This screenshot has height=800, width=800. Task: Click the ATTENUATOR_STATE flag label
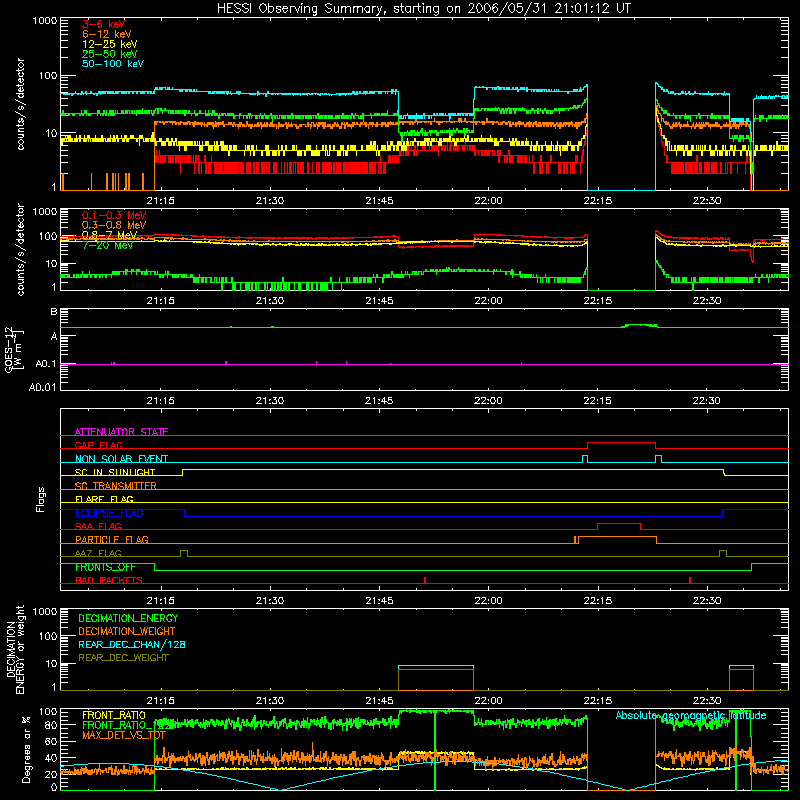[121, 432]
